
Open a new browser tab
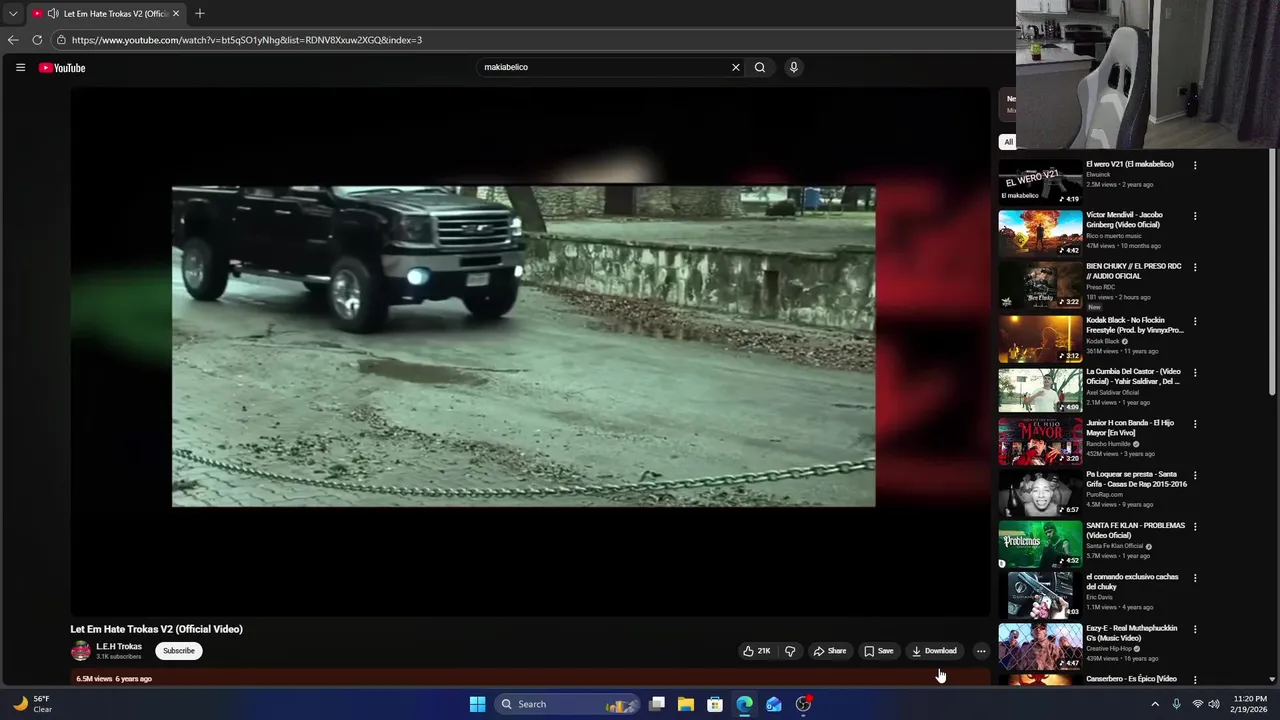[200, 14]
